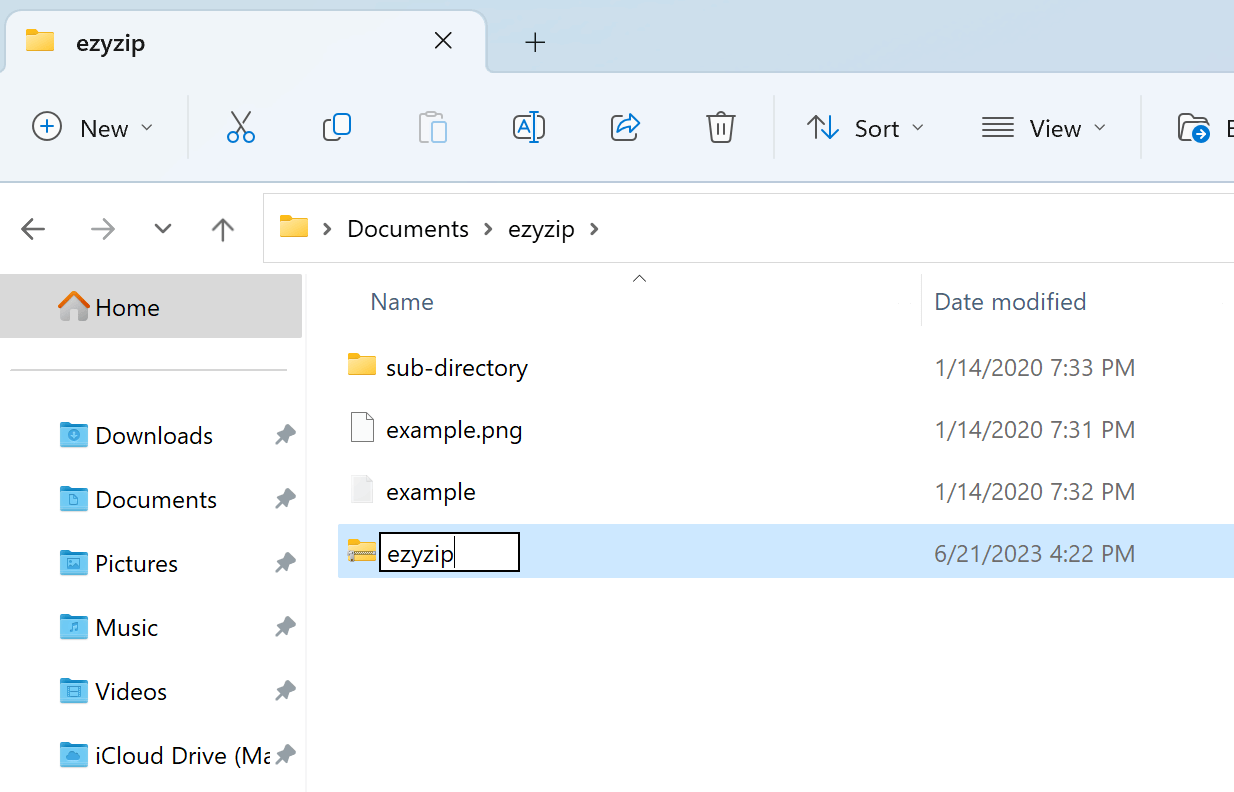Navigate to Documents in the breadcrumb
This screenshot has width=1234, height=792.
(x=407, y=228)
